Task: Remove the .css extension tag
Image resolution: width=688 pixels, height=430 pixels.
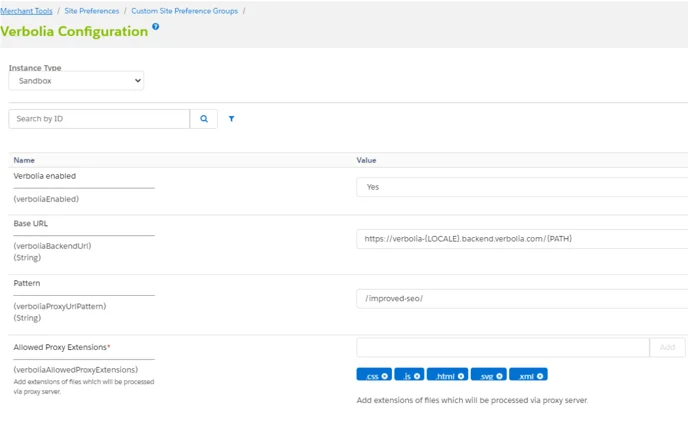Action: point(384,376)
